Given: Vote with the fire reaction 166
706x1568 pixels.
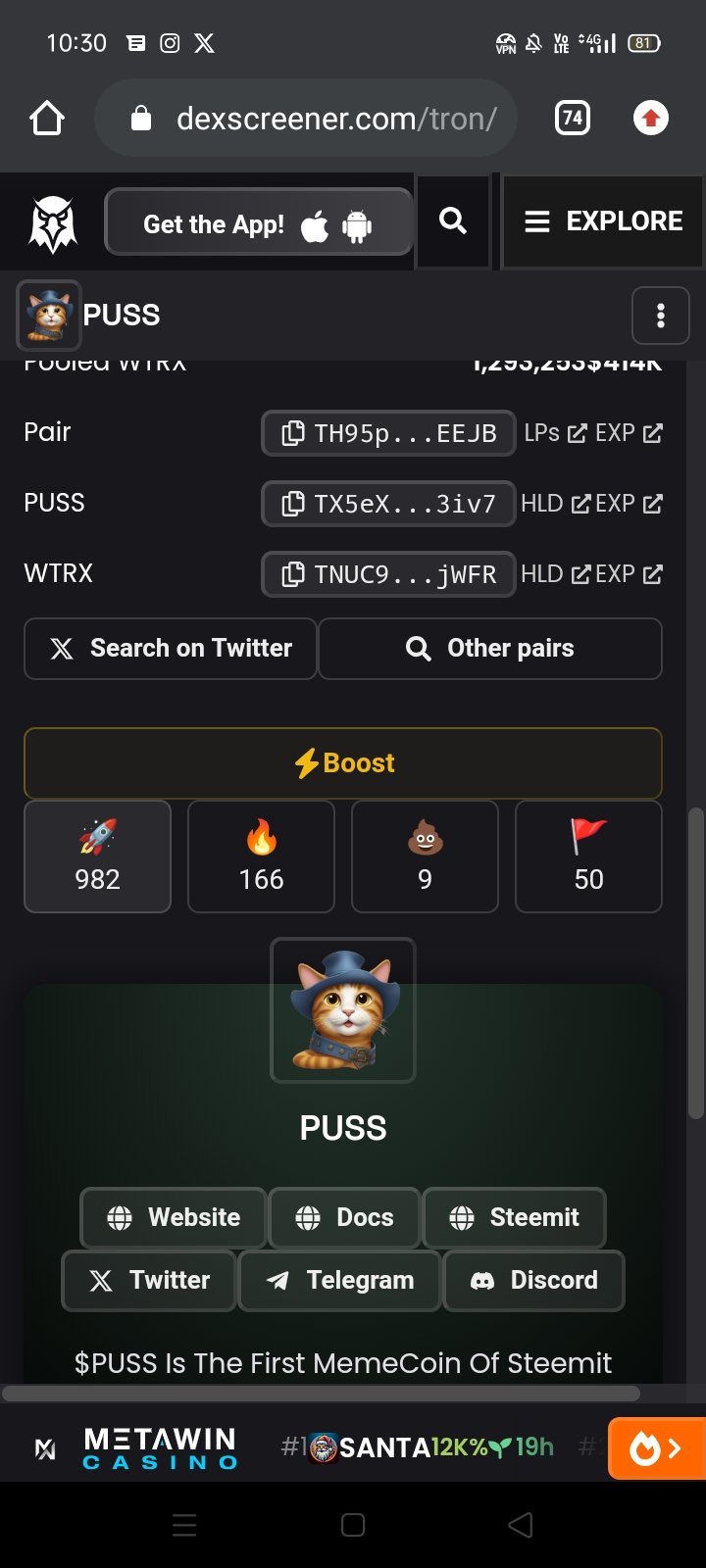Looking at the screenshot, I should tap(261, 857).
